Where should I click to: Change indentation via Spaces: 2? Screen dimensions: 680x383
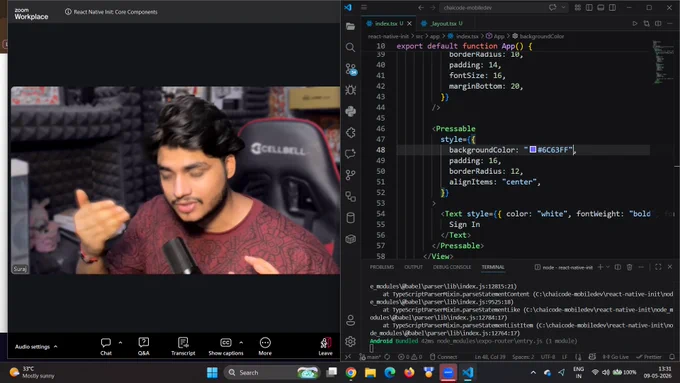point(523,357)
